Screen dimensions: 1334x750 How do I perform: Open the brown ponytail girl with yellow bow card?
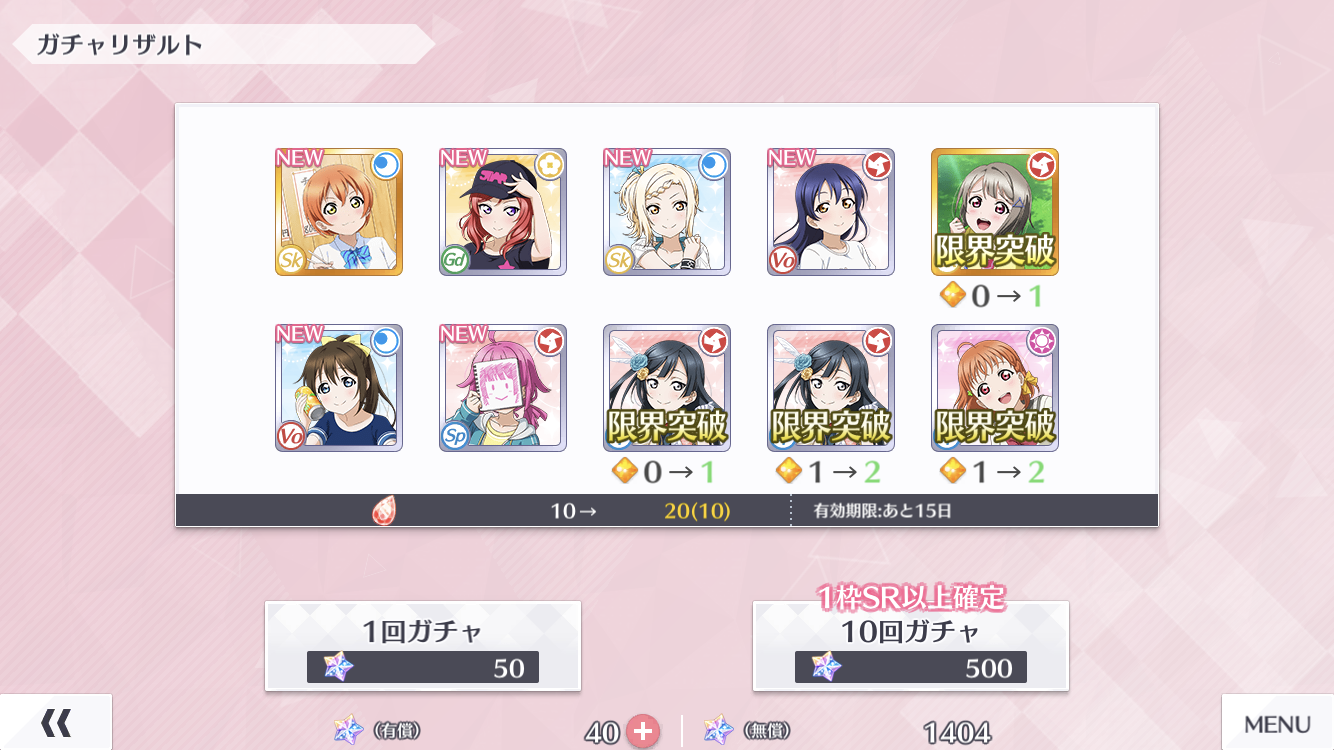[339, 388]
